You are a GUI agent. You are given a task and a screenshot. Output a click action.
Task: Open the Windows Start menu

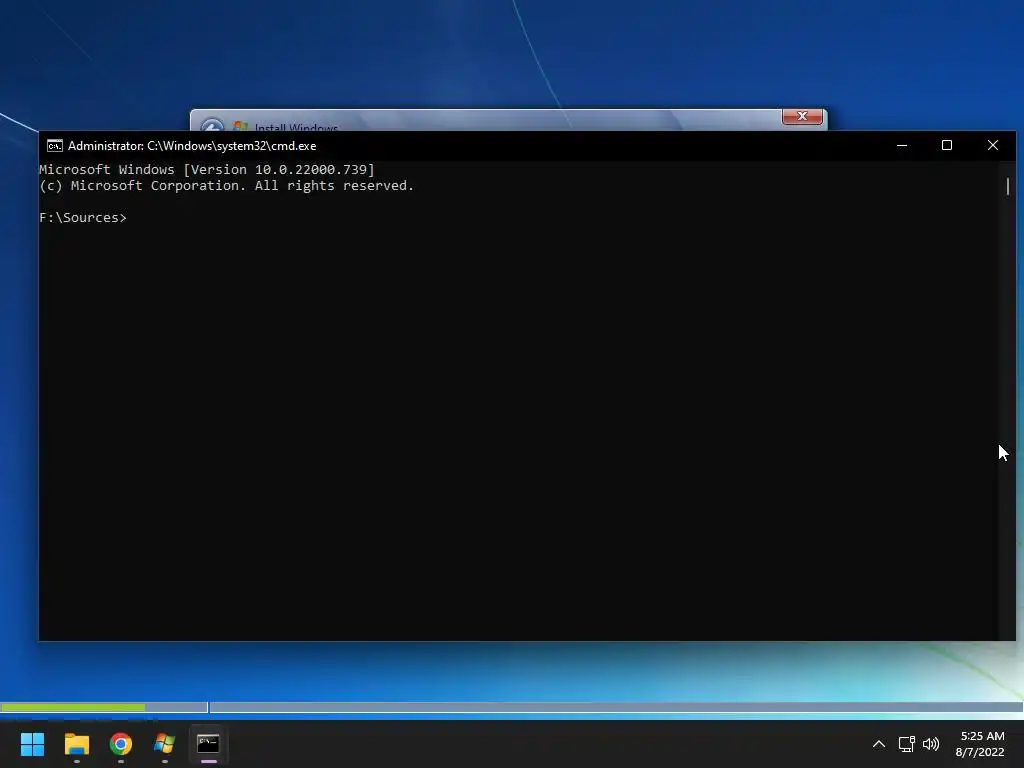pos(32,744)
